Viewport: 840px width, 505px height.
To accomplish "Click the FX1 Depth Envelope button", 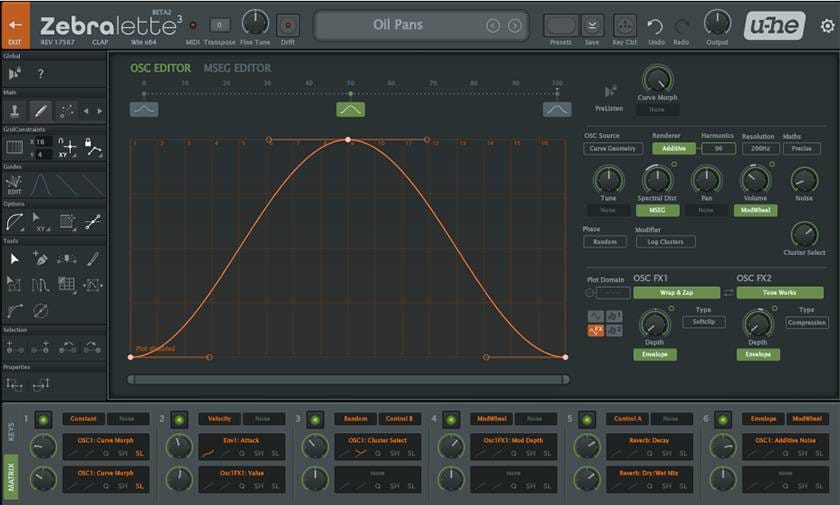I will click(655, 355).
